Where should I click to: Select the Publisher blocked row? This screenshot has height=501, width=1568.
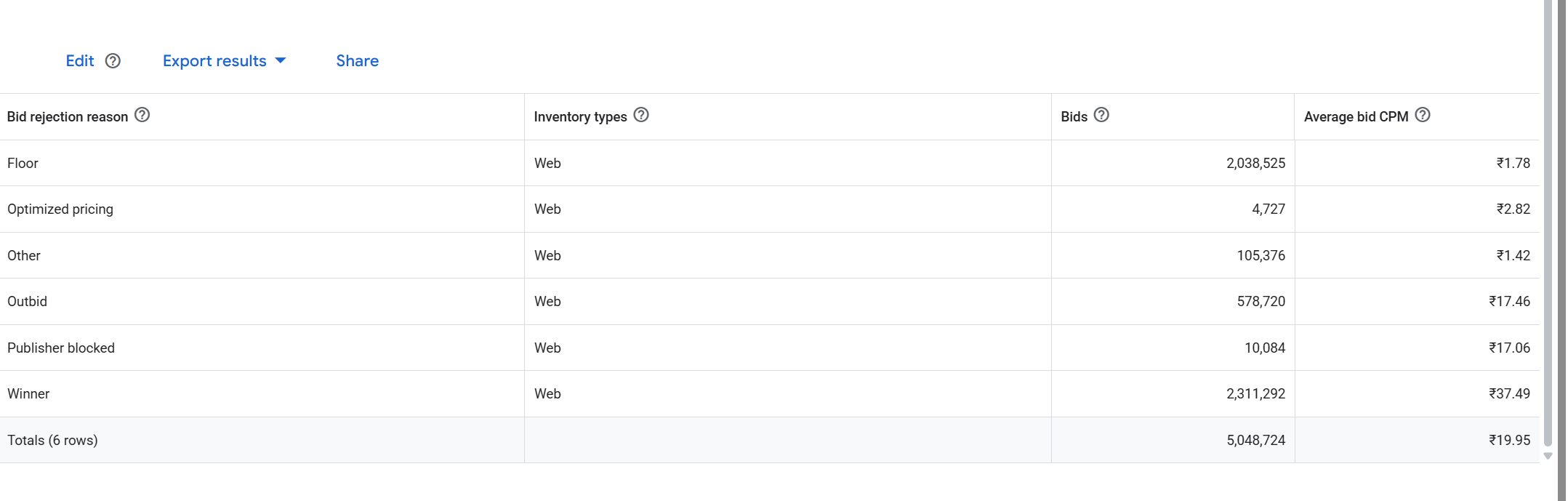click(x=770, y=348)
